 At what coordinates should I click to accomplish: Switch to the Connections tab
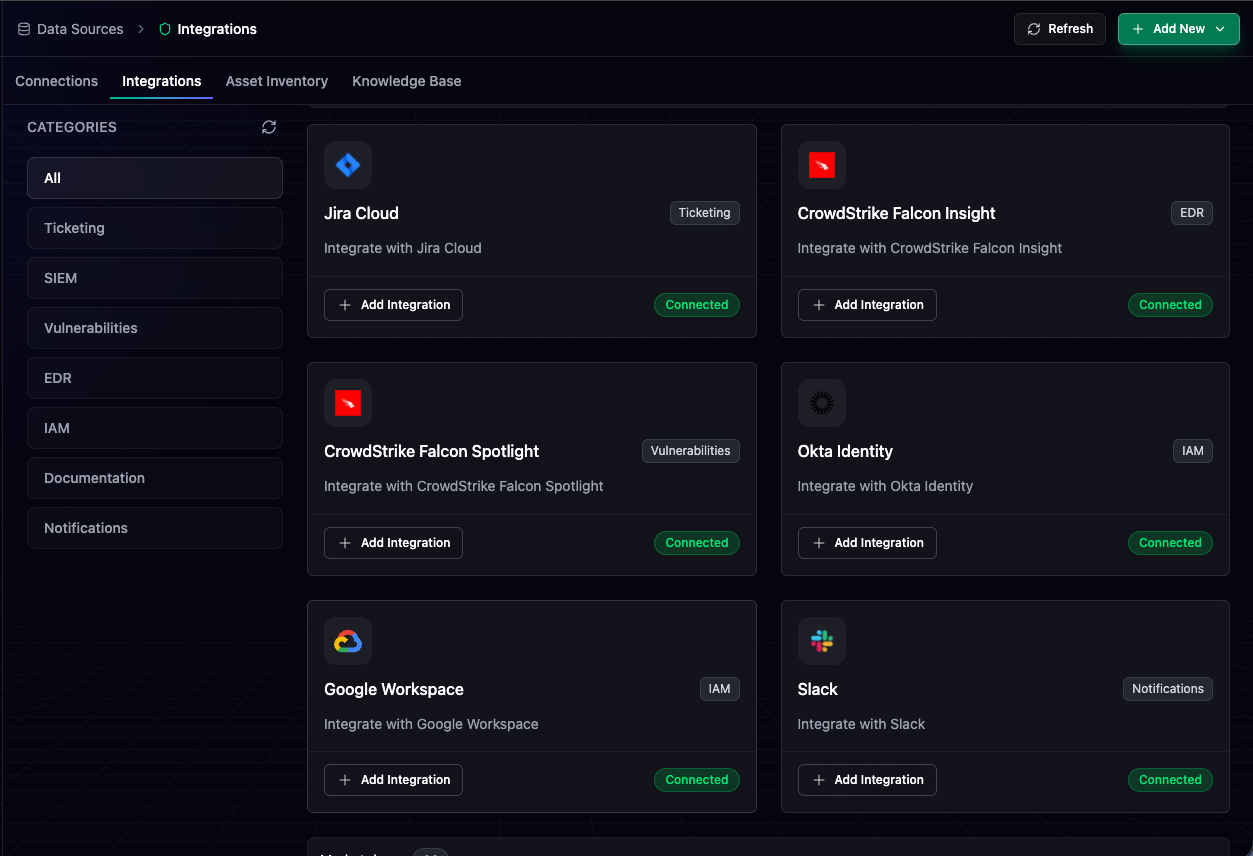[x=57, y=81]
